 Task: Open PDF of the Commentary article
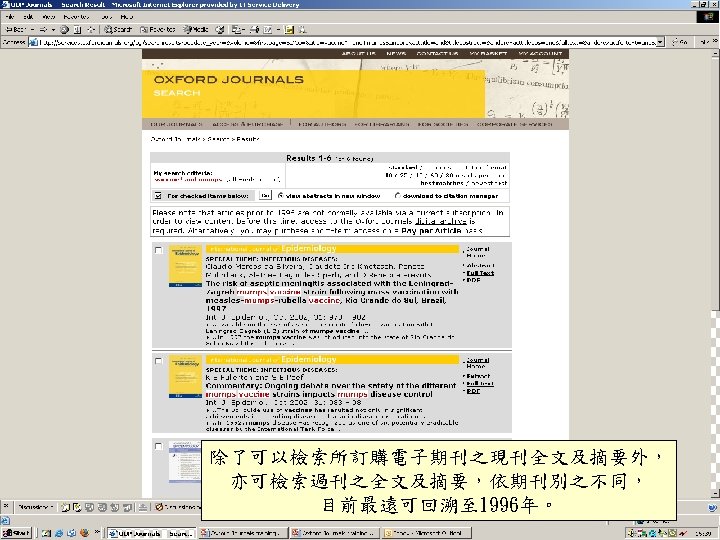[473, 391]
